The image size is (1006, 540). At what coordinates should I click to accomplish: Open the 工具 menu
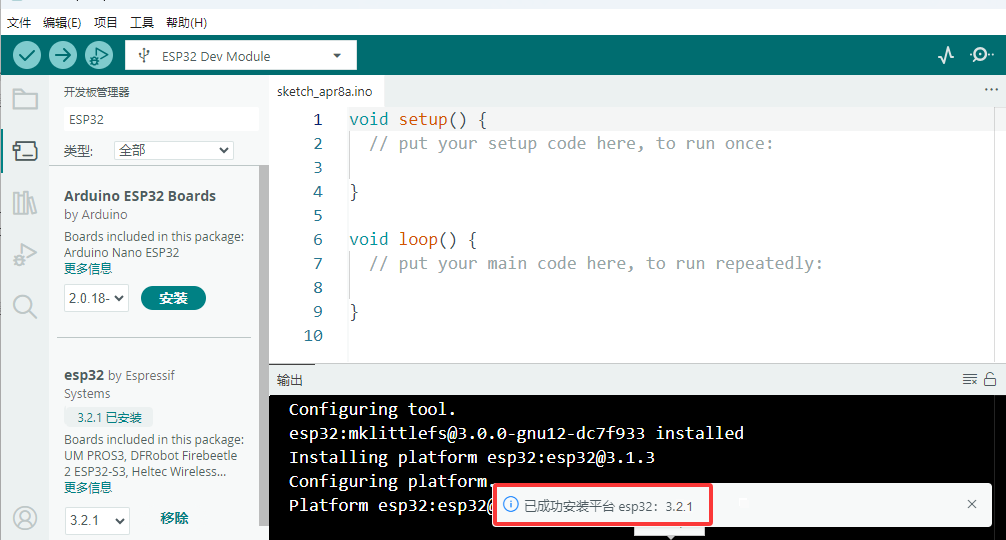[x=142, y=22]
